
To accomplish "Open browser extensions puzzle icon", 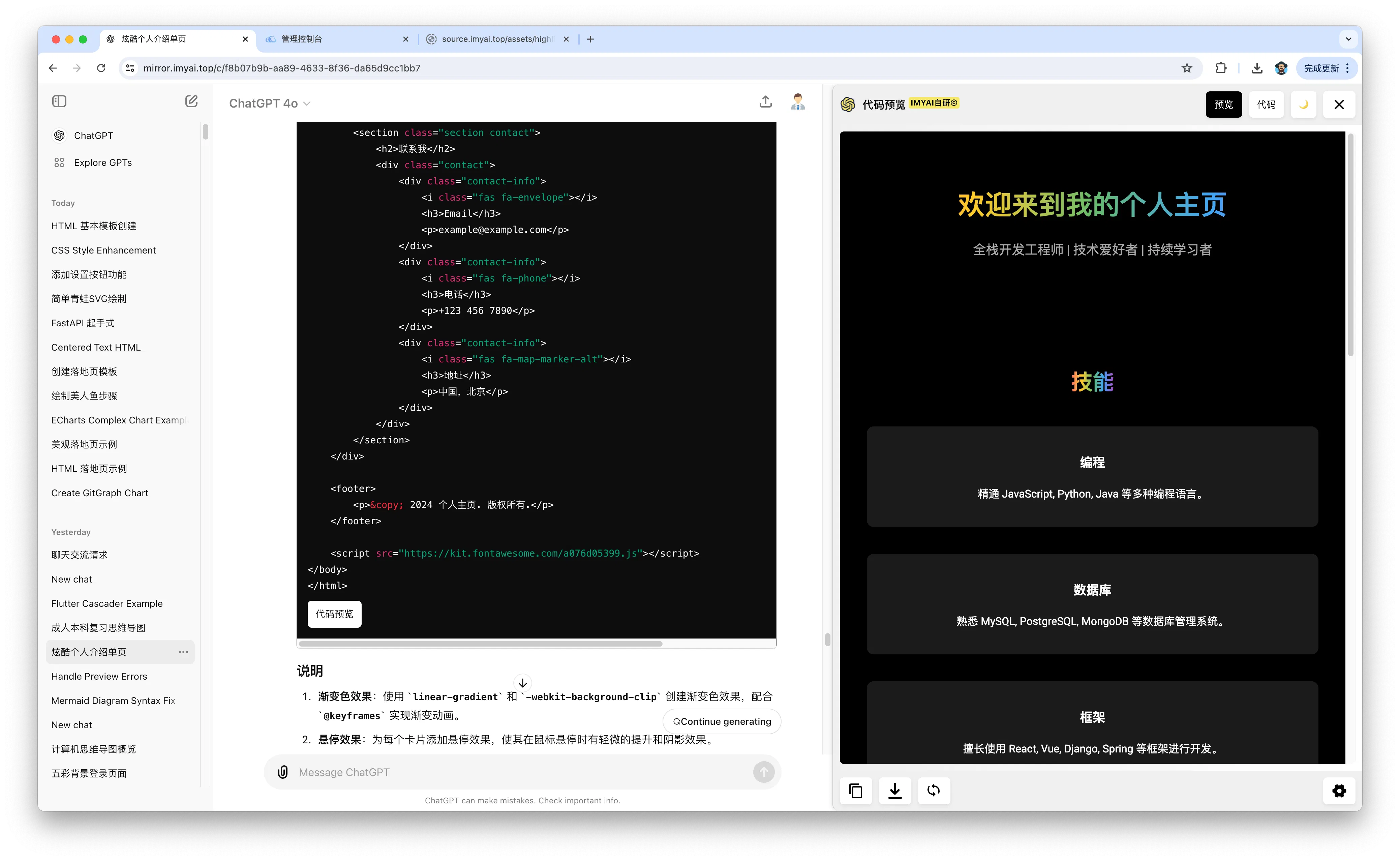I will 1221,68.
